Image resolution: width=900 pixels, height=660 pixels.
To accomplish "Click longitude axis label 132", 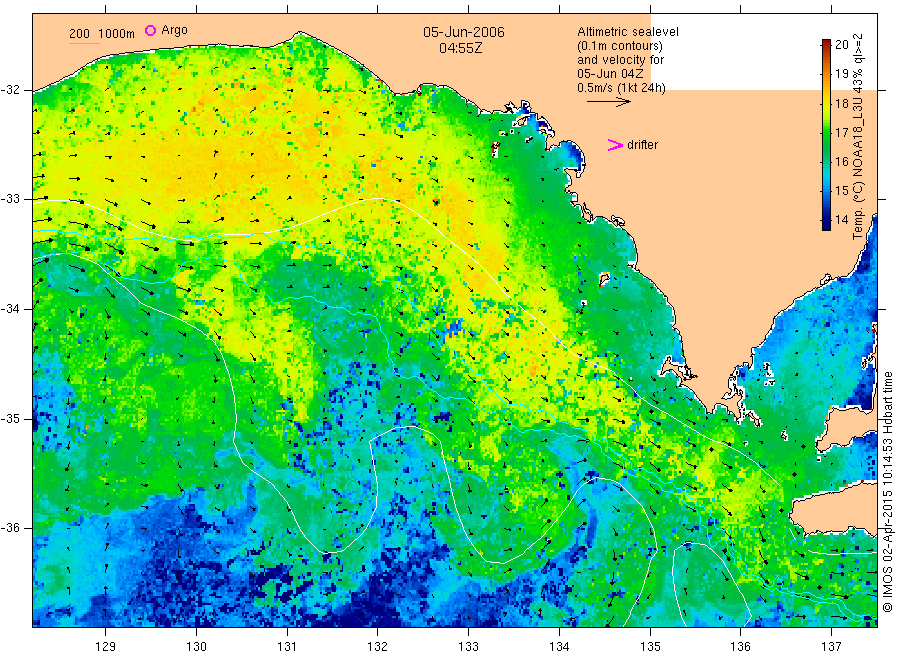I will click(x=378, y=647).
